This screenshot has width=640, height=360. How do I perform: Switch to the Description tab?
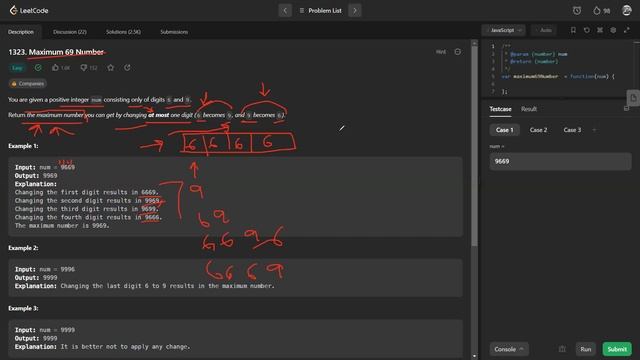[x=21, y=32]
